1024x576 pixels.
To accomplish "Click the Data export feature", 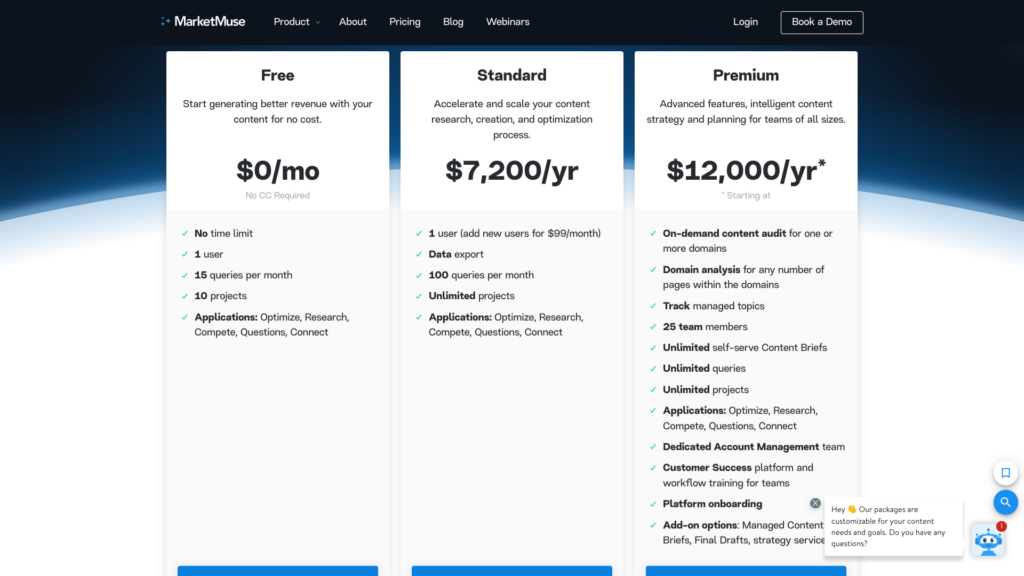I will pos(456,254).
